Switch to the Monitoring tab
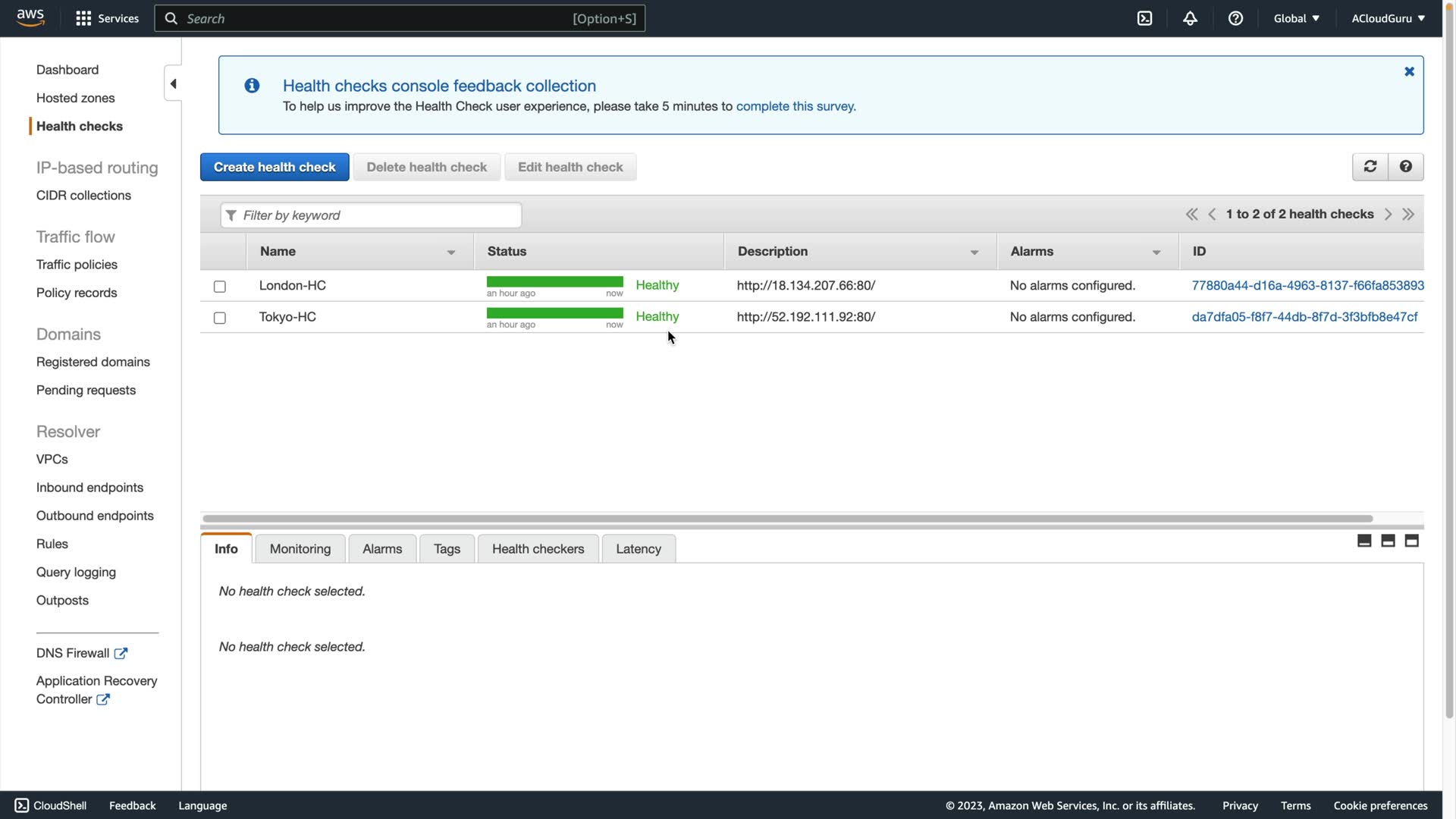 pyautogui.click(x=300, y=549)
